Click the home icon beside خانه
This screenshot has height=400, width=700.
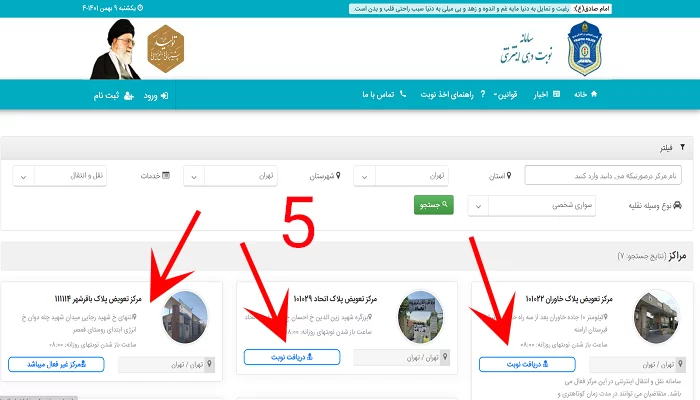click(594, 94)
